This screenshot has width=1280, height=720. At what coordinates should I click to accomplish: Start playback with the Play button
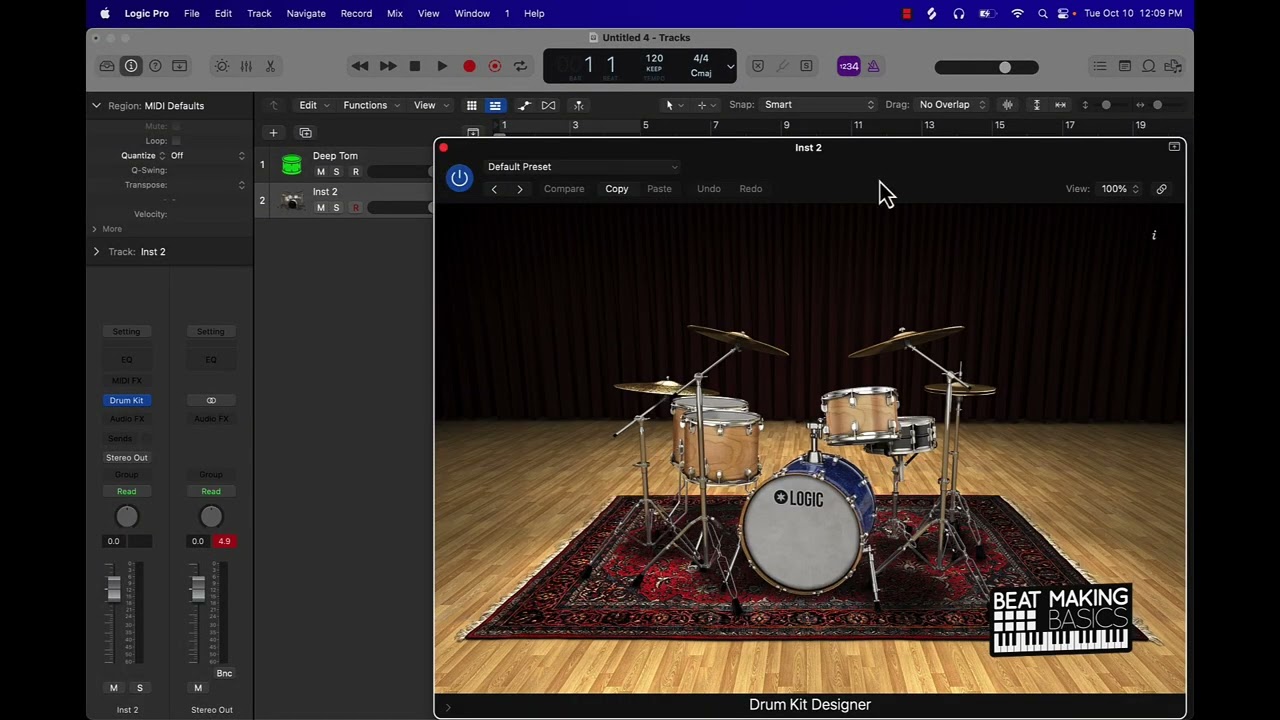[x=442, y=66]
